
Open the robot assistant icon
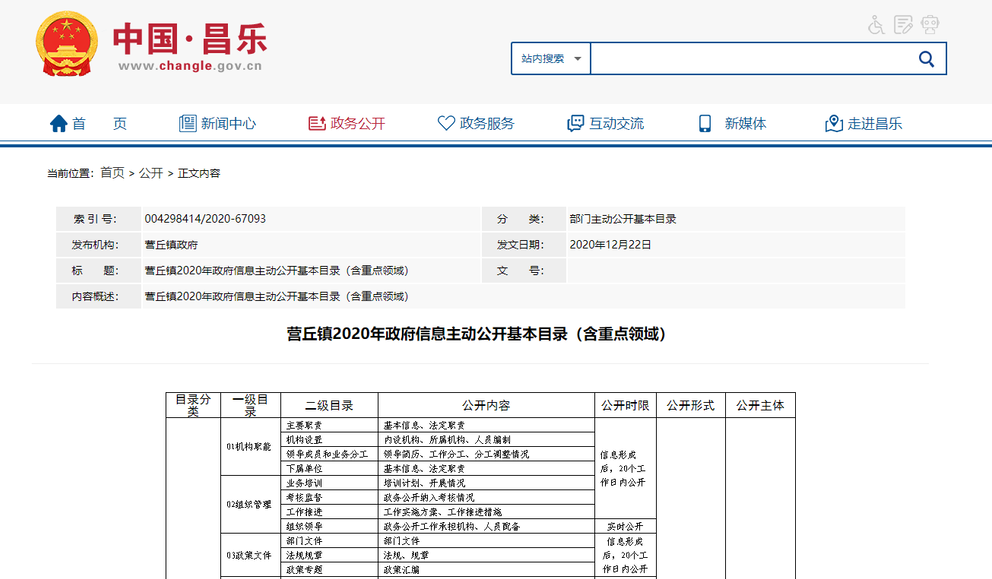tap(931, 25)
